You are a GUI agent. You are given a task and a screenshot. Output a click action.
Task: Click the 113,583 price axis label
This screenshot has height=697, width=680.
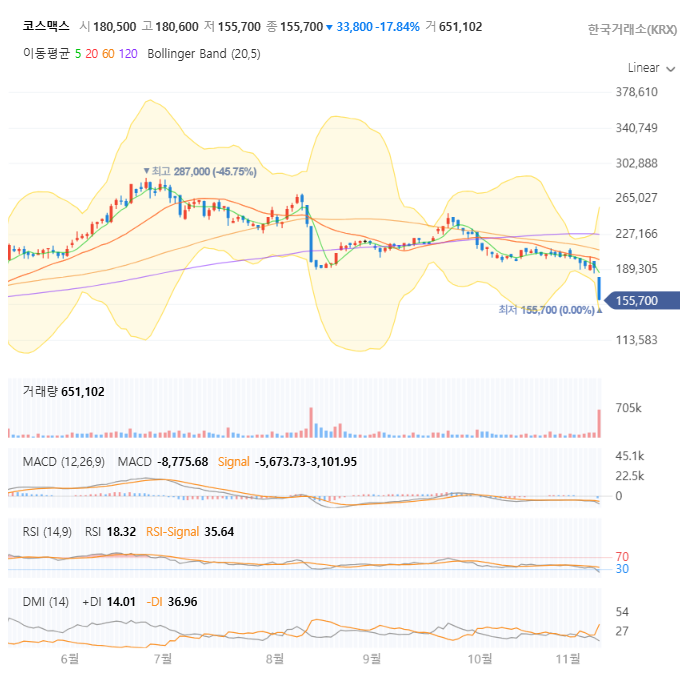pyautogui.click(x=636, y=340)
